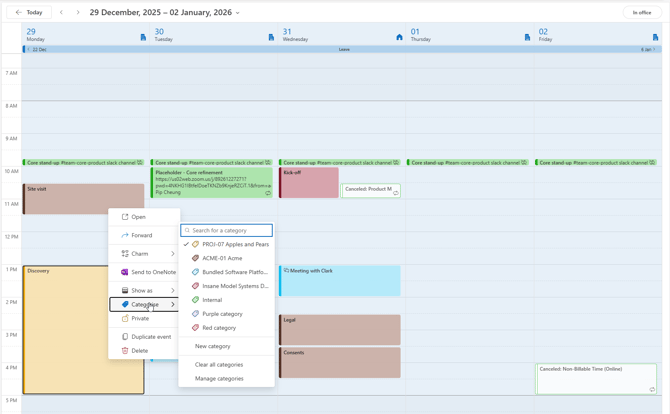Toggle the Internal category tag
Viewport: 670px width, 414px height.
[x=212, y=300]
